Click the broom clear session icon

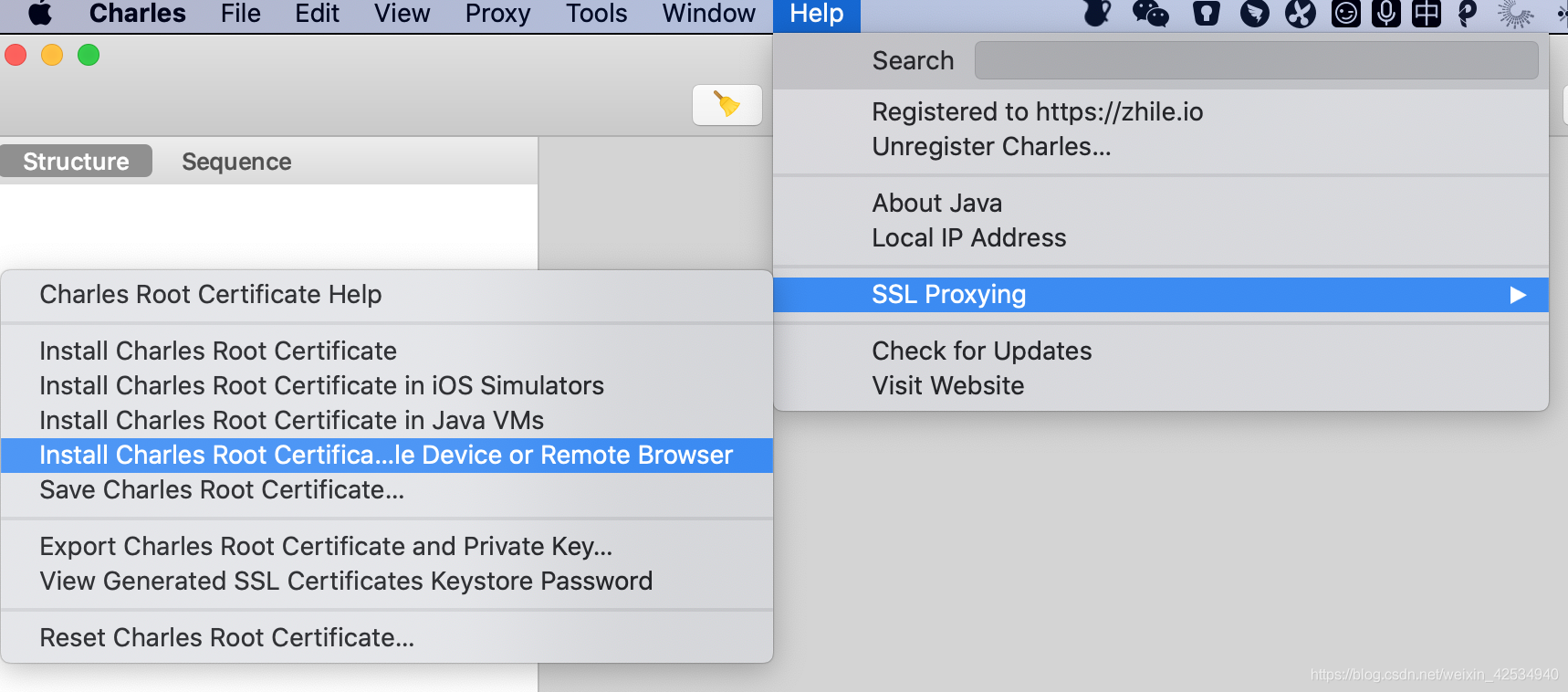click(x=727, y=105)
